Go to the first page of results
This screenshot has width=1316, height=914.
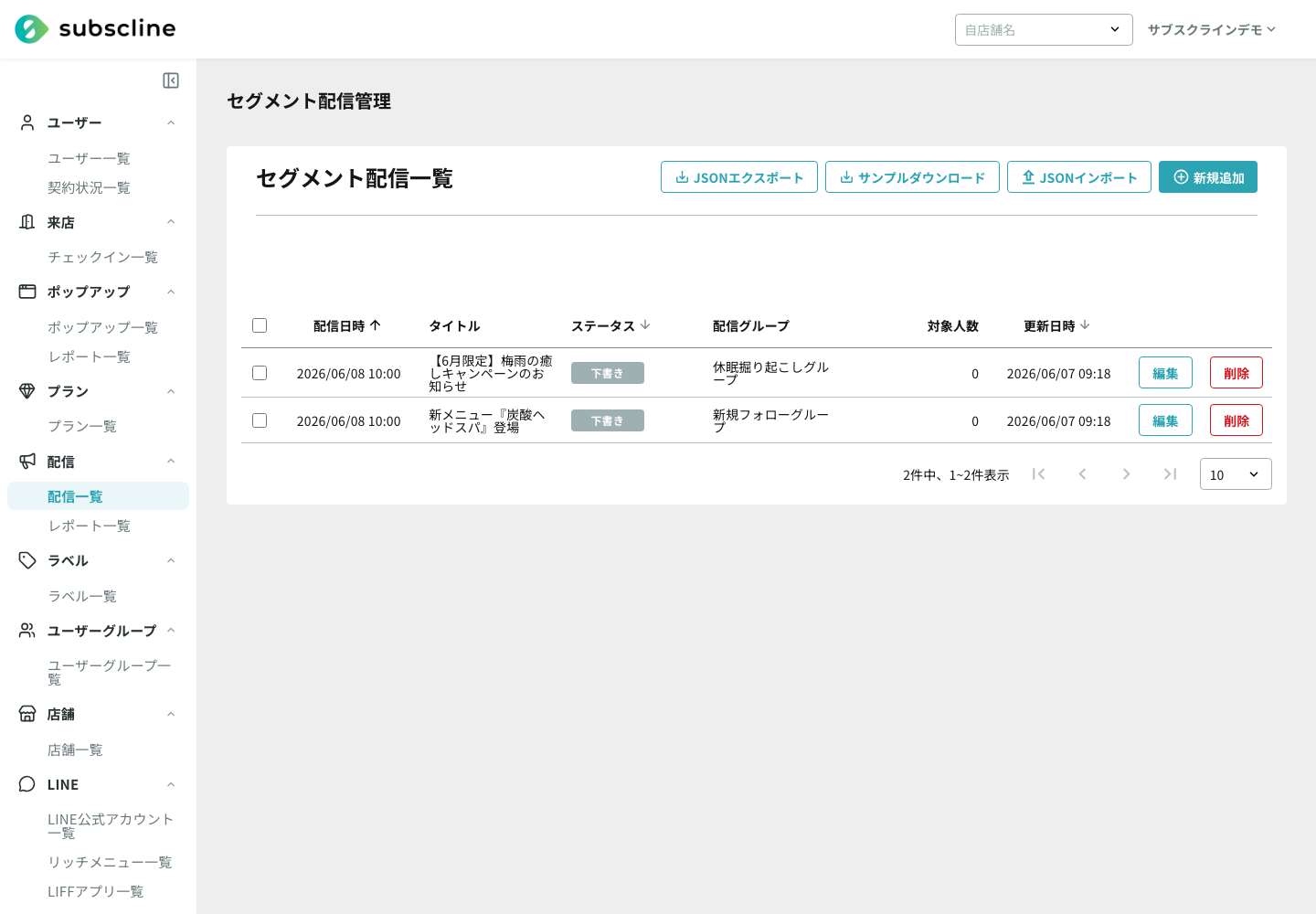point(1038,473)
